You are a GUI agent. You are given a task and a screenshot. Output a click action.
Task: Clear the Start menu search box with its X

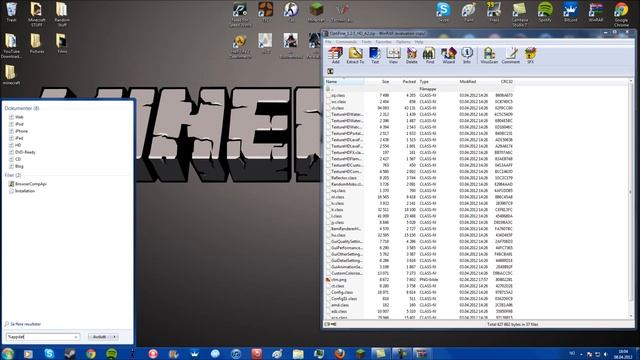point(76,337)
